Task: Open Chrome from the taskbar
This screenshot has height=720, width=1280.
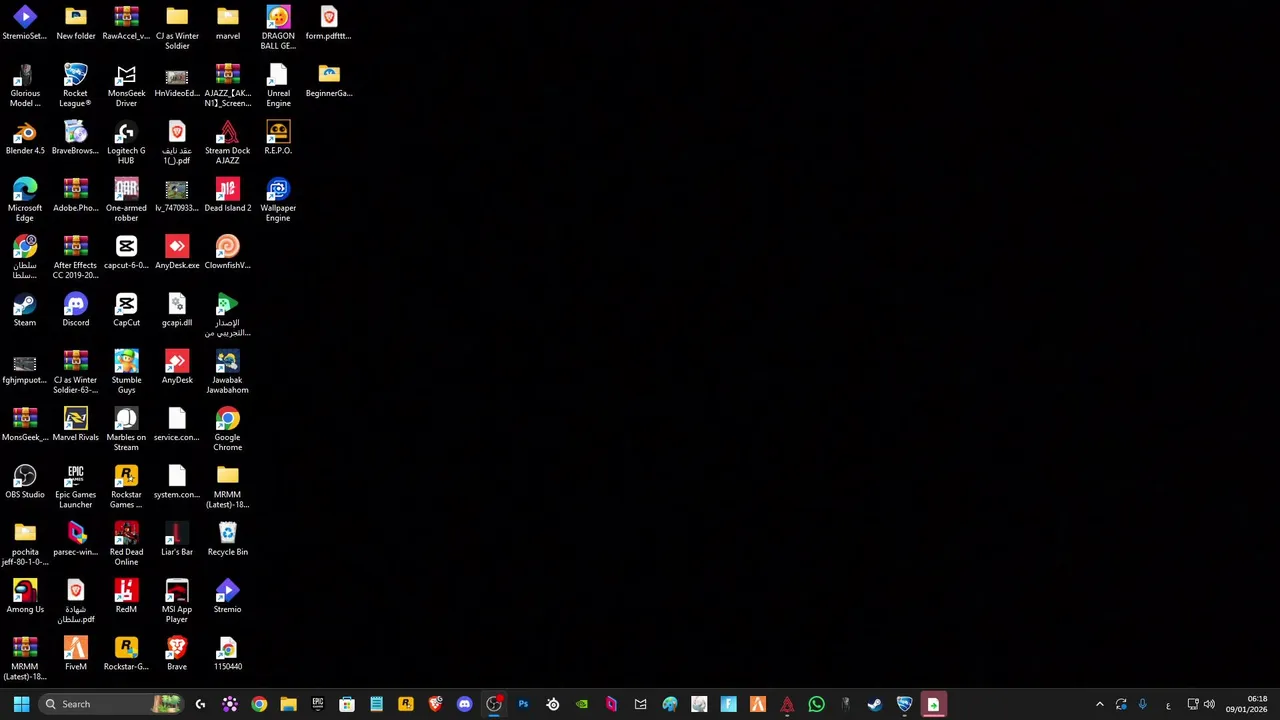Action: pyautogui.click(x=259, y=704)
